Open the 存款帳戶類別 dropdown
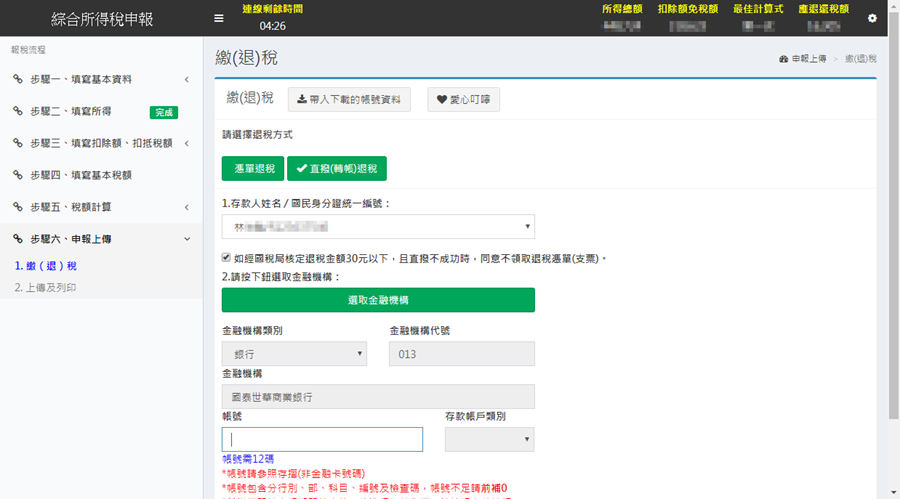This screenshot has height=499, width=900. (489, 440)
